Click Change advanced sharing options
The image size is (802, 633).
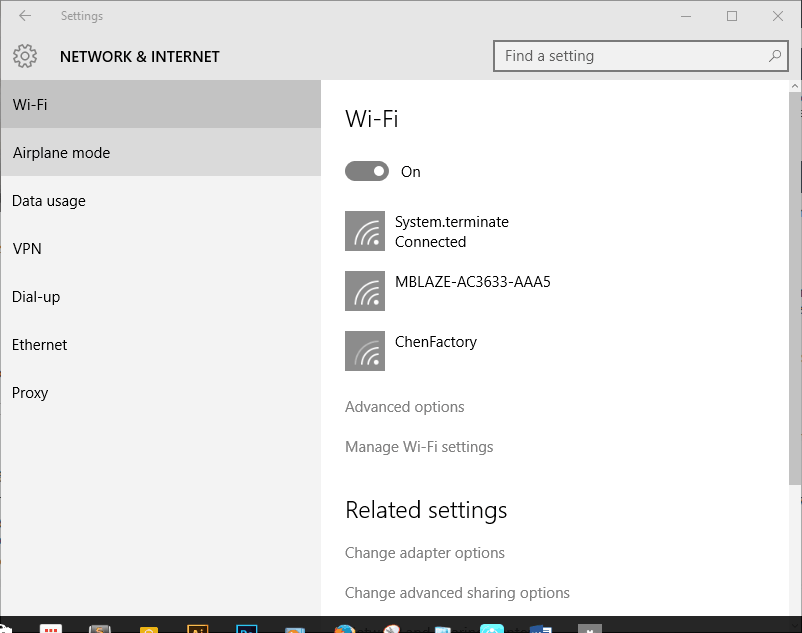pyautogui.click(x=457, y=593)
